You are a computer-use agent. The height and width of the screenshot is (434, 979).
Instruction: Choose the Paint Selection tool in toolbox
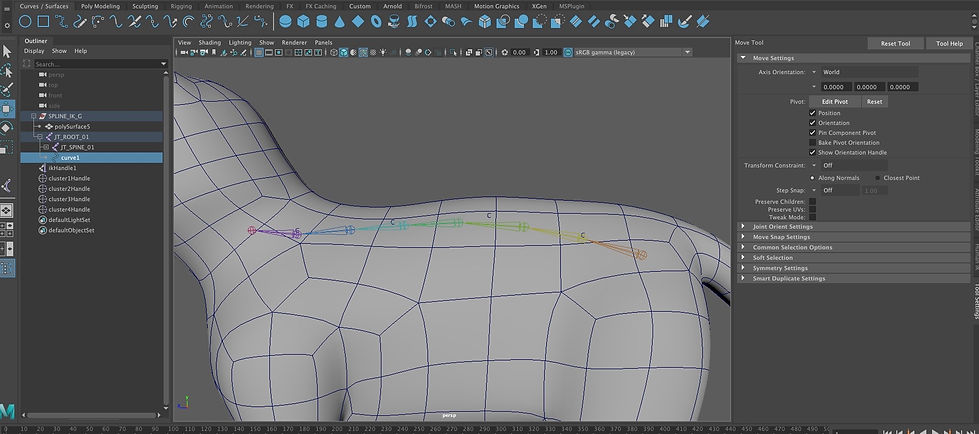(7, 90)
